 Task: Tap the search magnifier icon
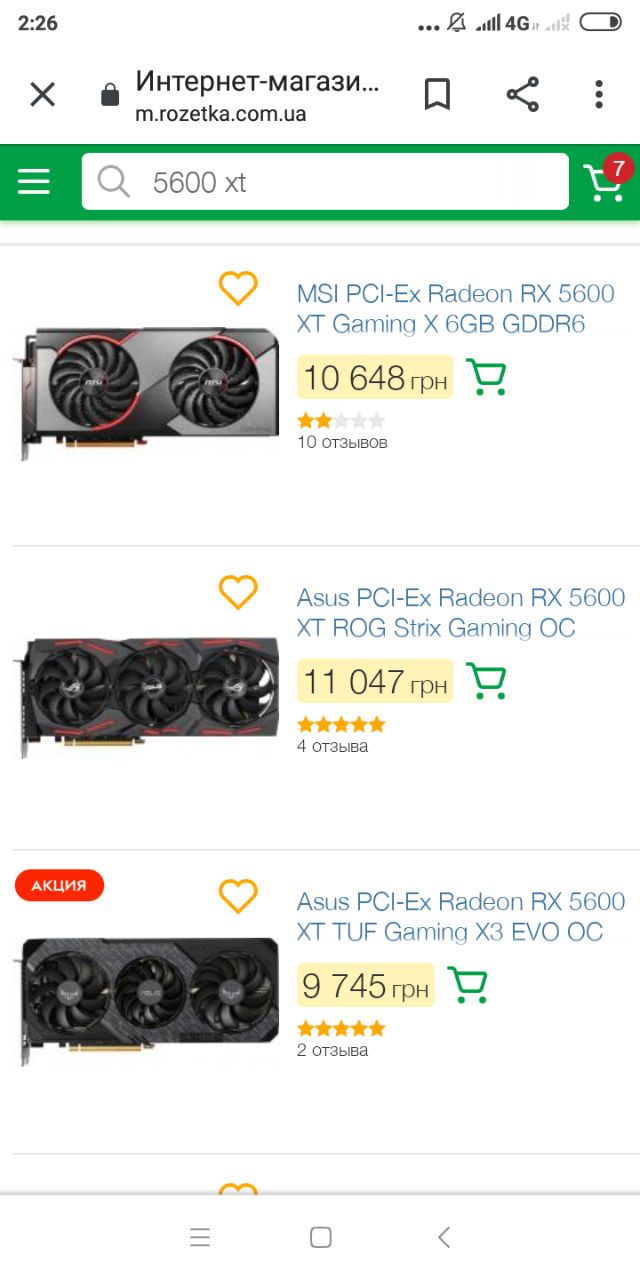coord(114,181)
